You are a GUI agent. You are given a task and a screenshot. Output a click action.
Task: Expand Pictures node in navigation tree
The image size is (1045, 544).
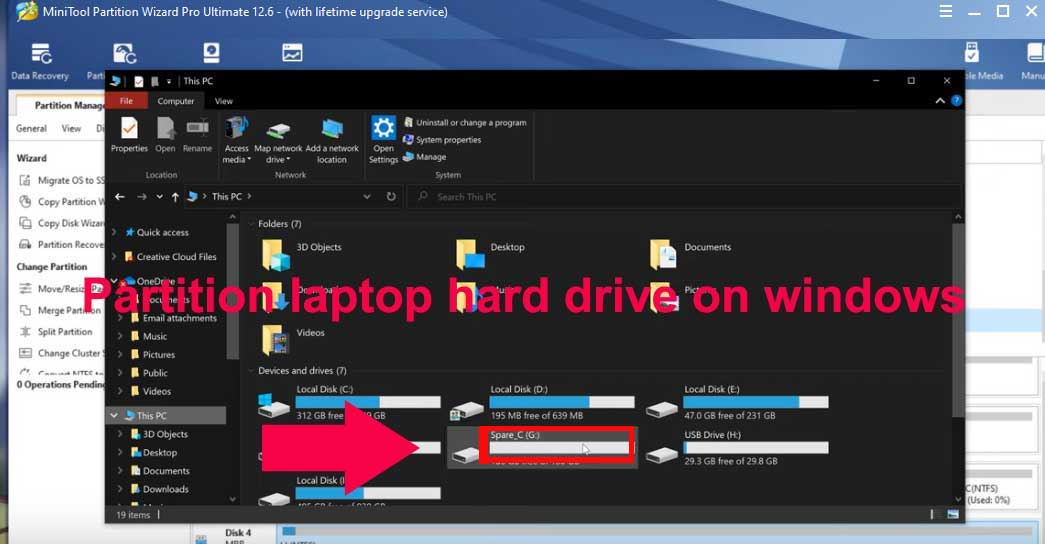(x=121, y=355)
